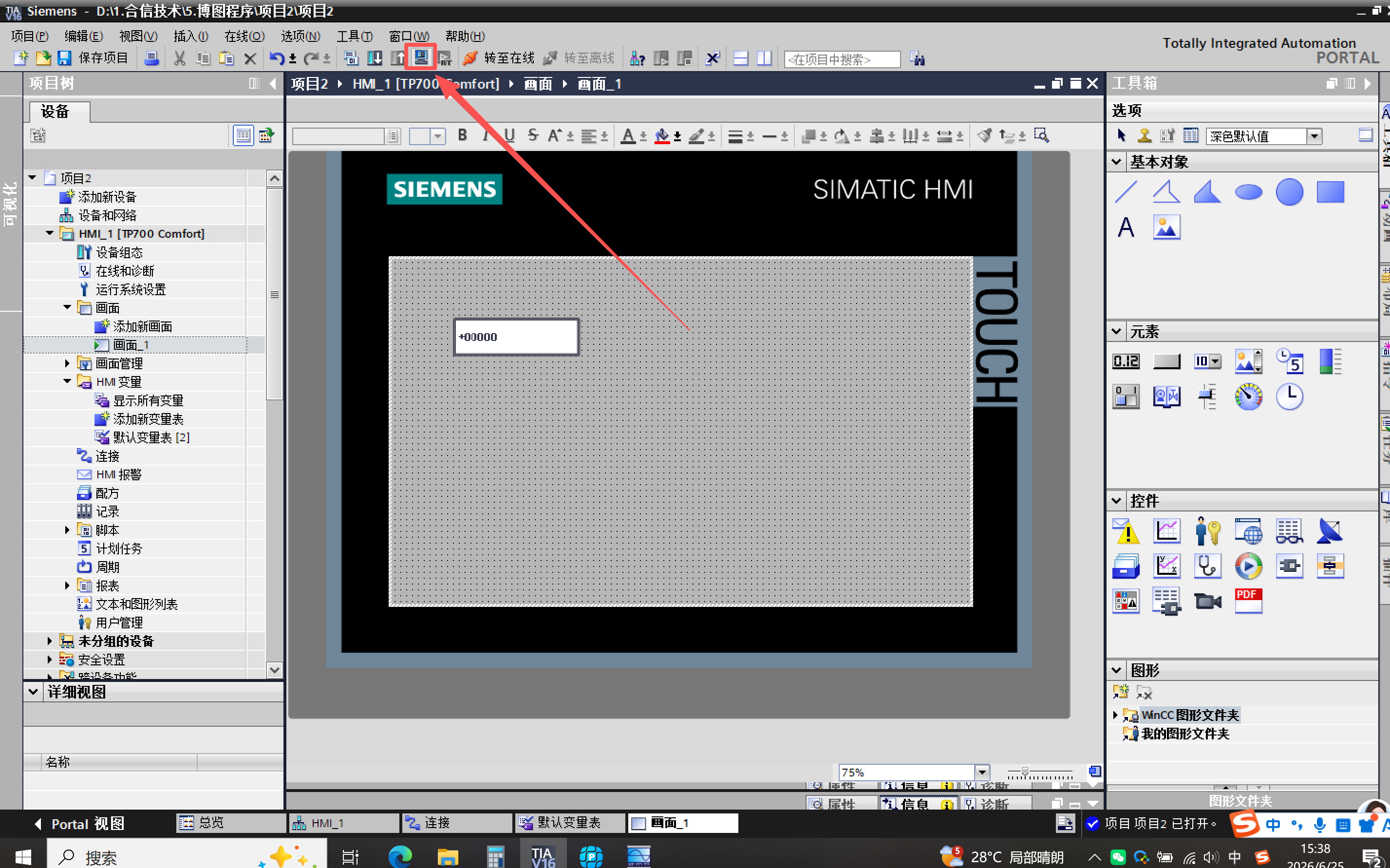Select the Gauge element icon
Image resolution: width=1390 pixels, height=868 pixels.
(1248, 396)
